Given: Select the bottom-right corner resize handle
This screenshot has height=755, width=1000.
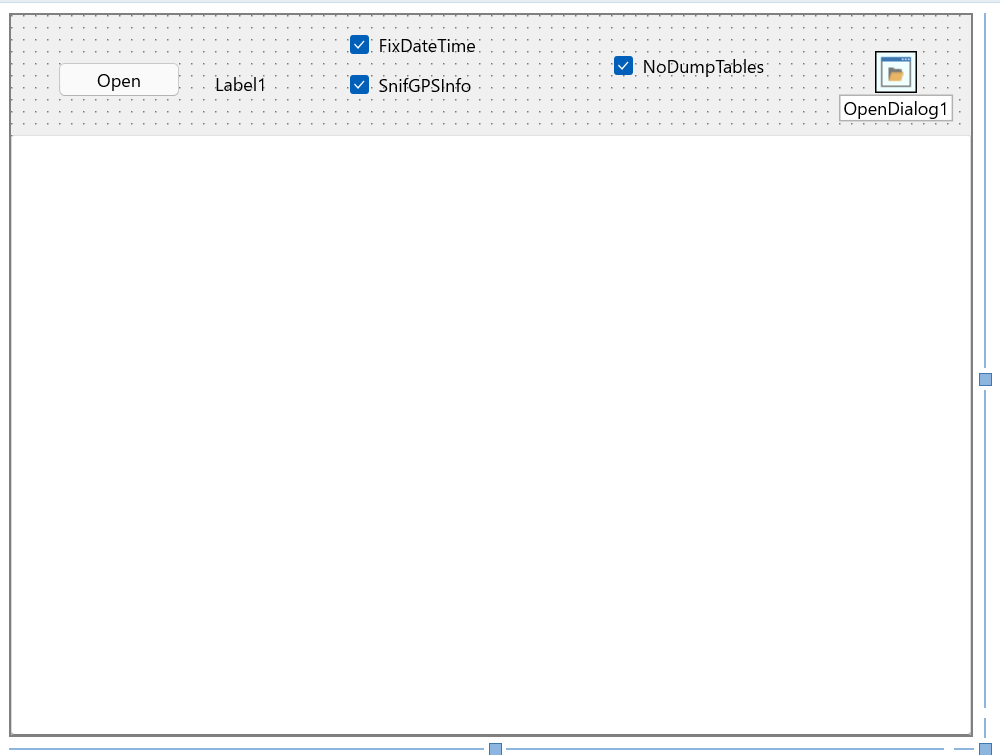Looking at the screenshot, I should (x=985, y=749).
